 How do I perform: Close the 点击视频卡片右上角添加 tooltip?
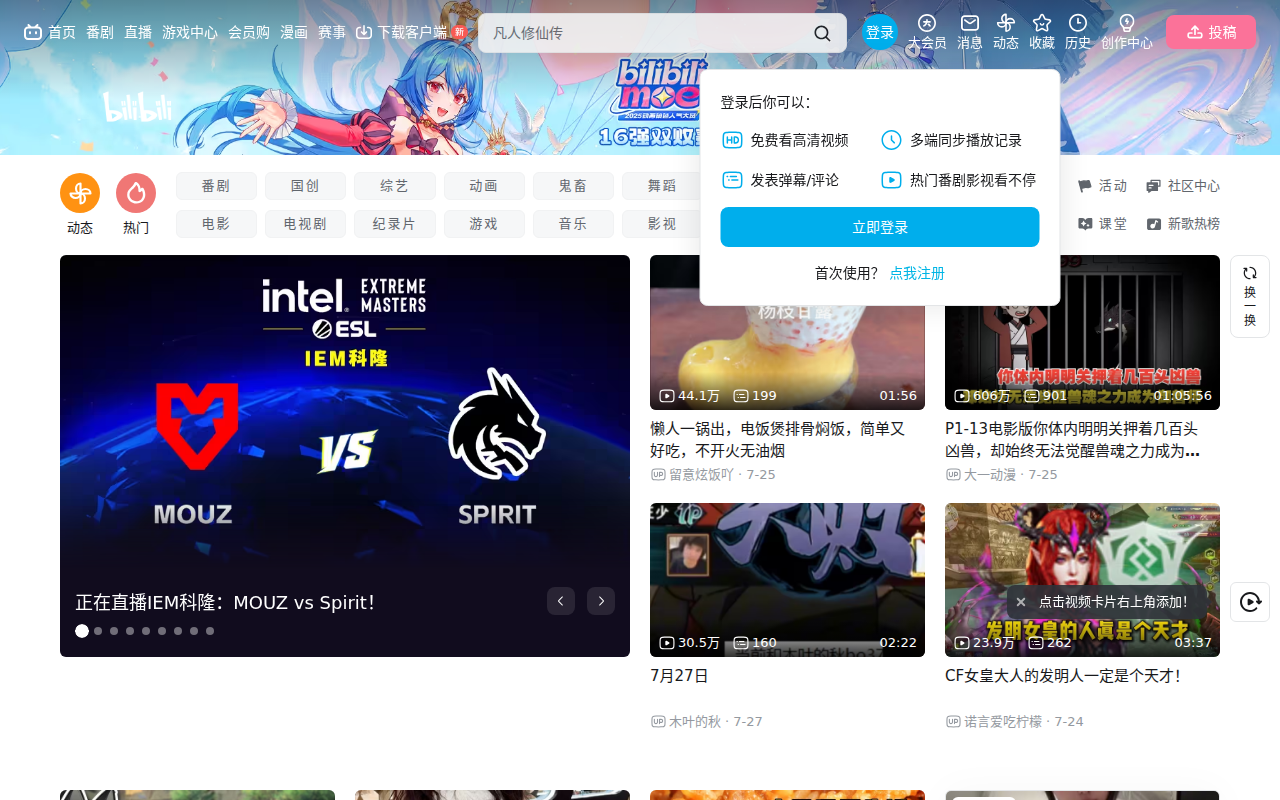tap(1021, 602)
